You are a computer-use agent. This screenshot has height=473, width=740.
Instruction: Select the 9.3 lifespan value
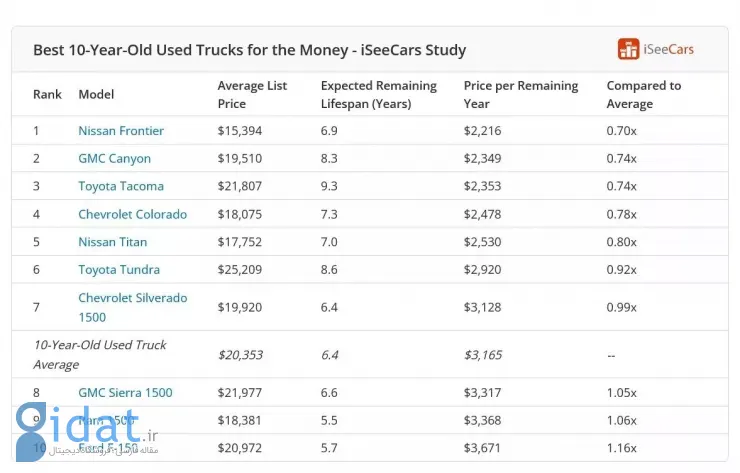coord(329,186)
